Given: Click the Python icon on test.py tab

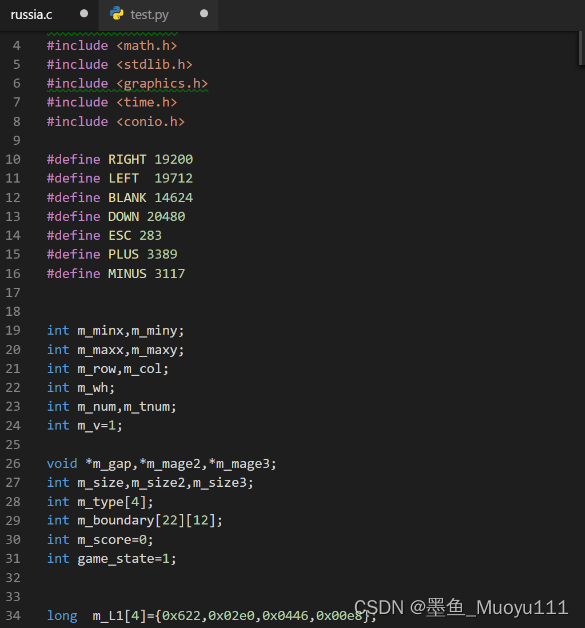Looking at the screenshot, I should click(x=117, y=14).
